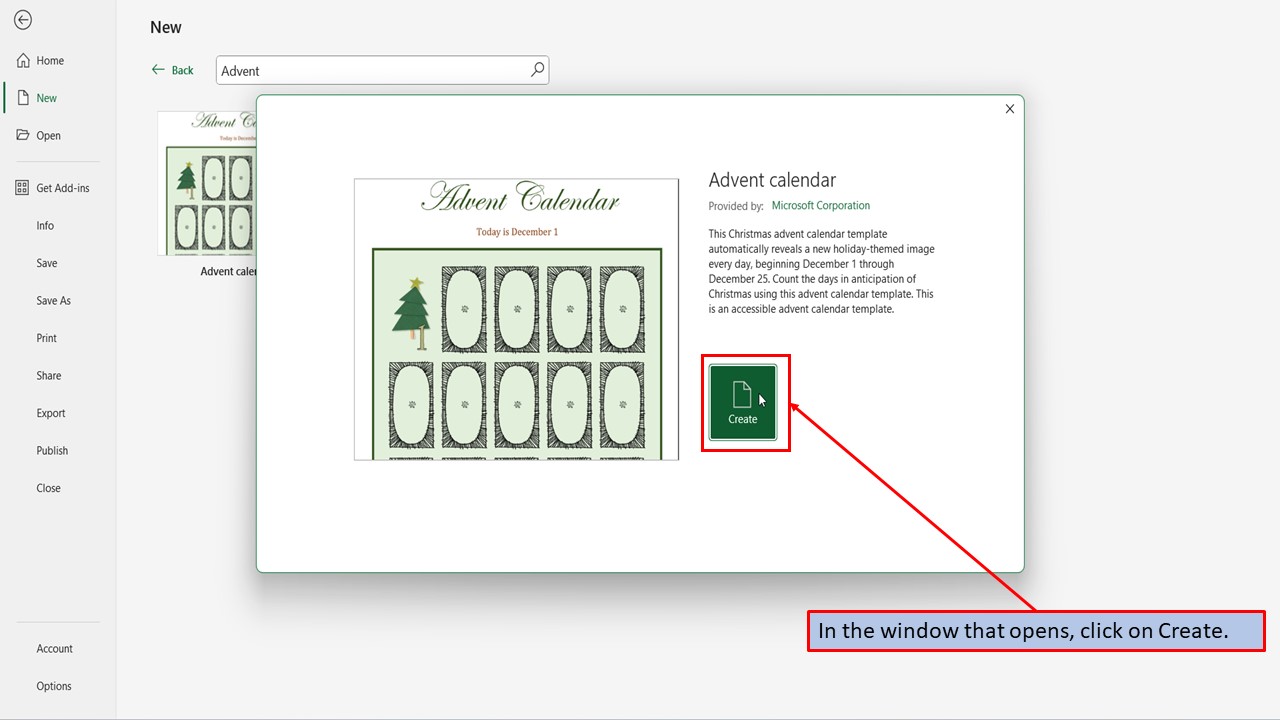This screenshot has width=1280, height=720.
Task: Go to Account settings
Action: point(54,648)
